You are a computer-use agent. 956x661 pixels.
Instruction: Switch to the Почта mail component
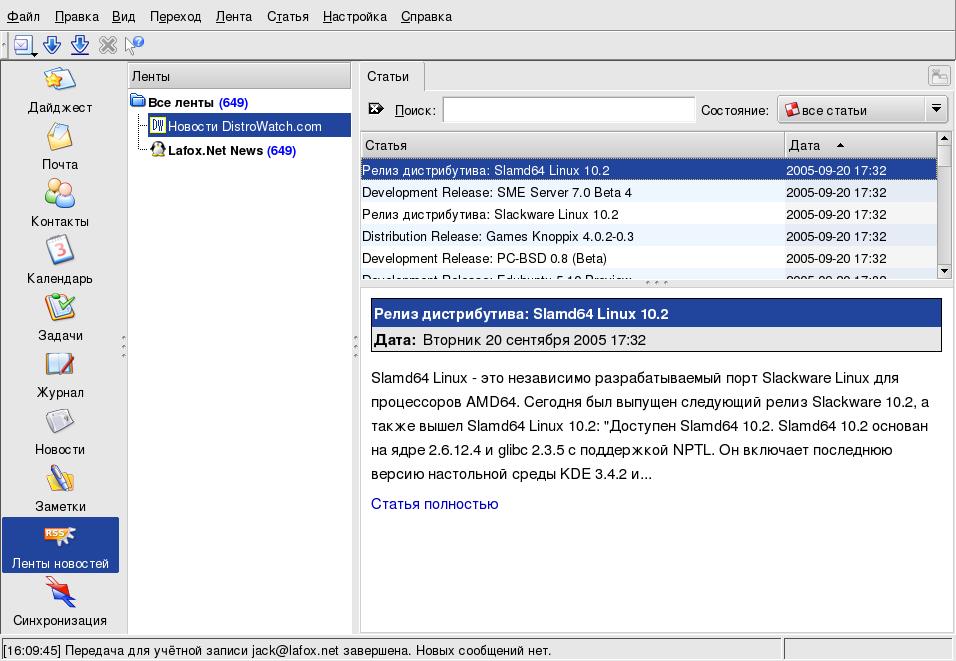(x=60, y=148)
